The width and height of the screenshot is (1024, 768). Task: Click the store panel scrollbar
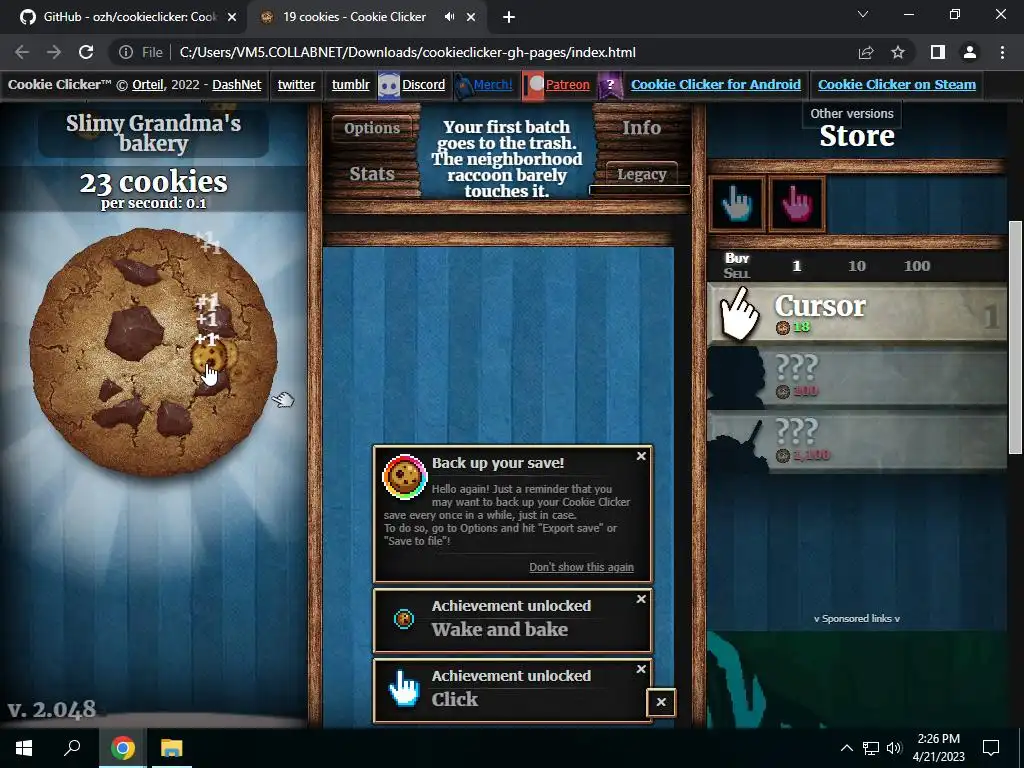tap(1015, 337)
